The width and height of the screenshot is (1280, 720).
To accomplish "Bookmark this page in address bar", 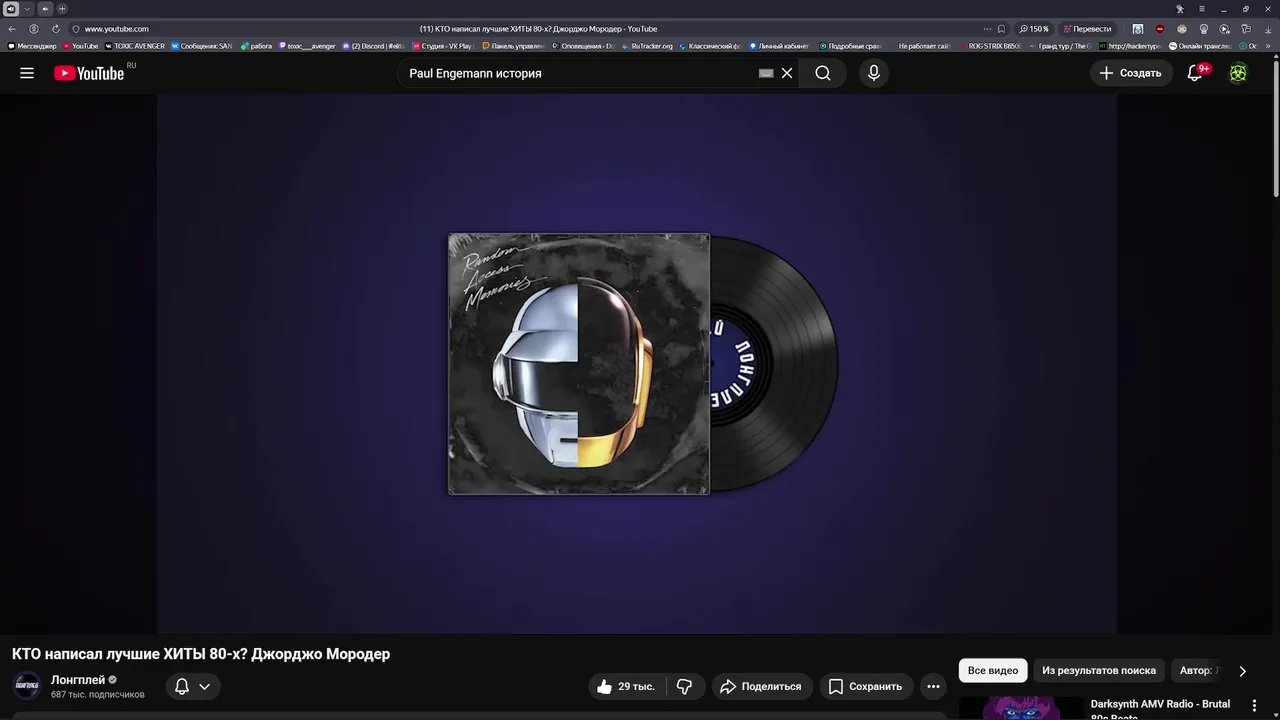I will [x=1001, y=29].
